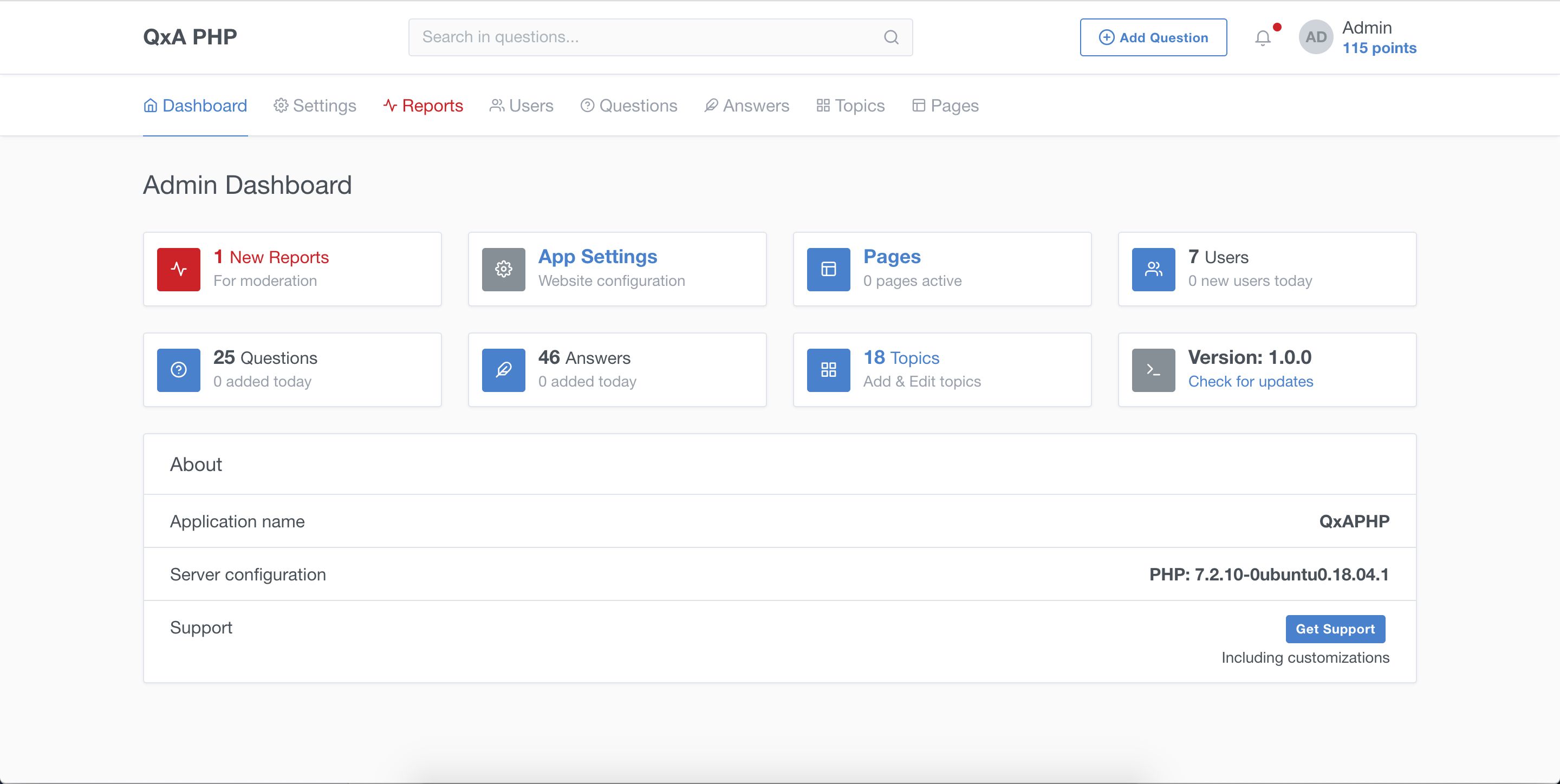Click the Version terminal icon
1560x784 pixels.
pyautogui.click(x=1154, y=370)
